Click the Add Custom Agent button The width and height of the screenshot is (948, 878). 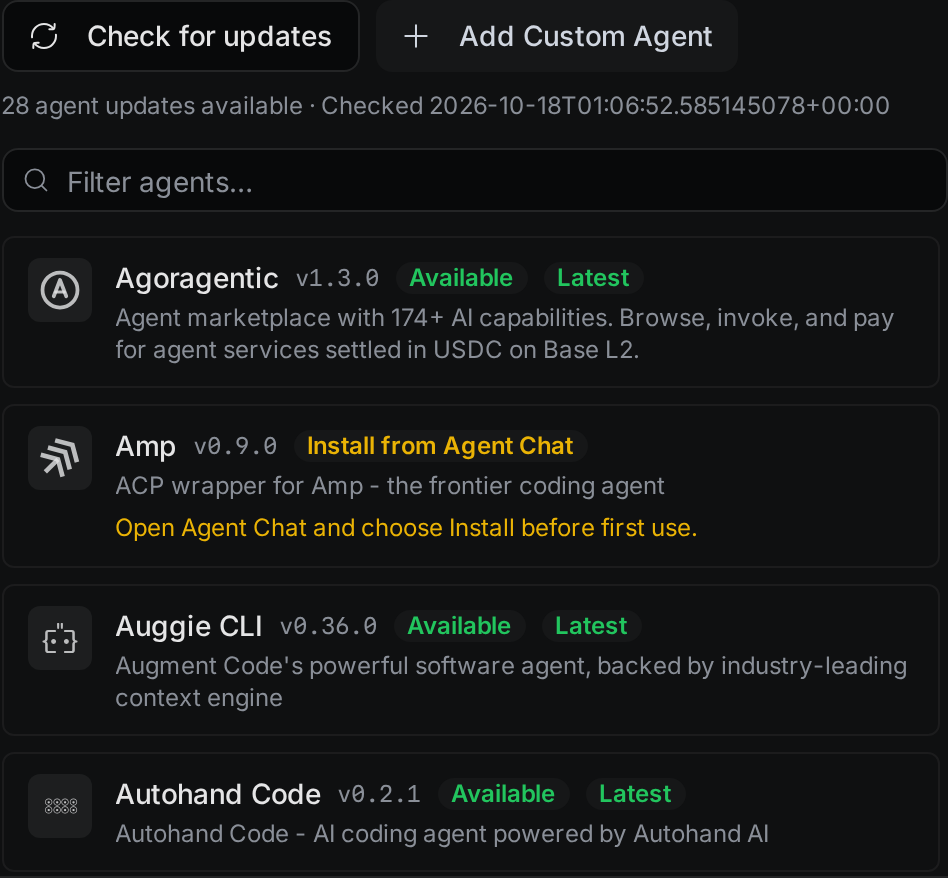(x=557, y=36)
